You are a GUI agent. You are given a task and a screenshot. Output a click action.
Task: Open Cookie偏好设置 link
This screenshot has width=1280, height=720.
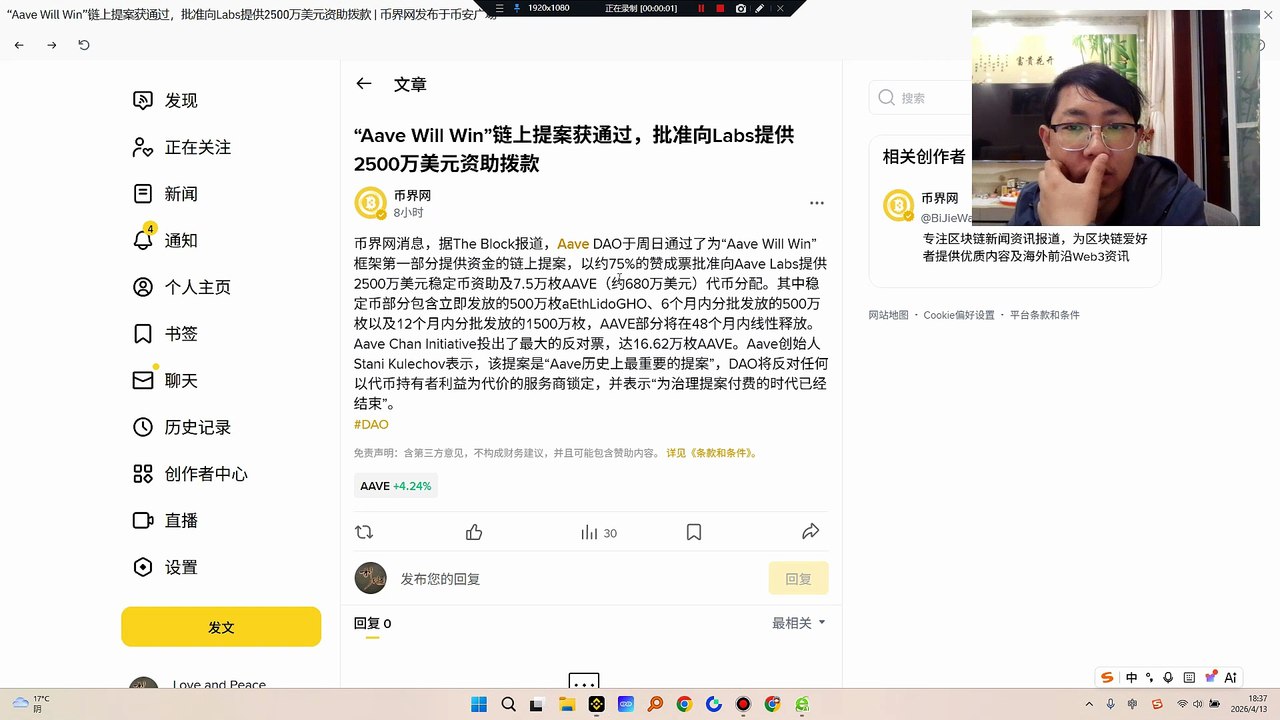coord(959,315)
